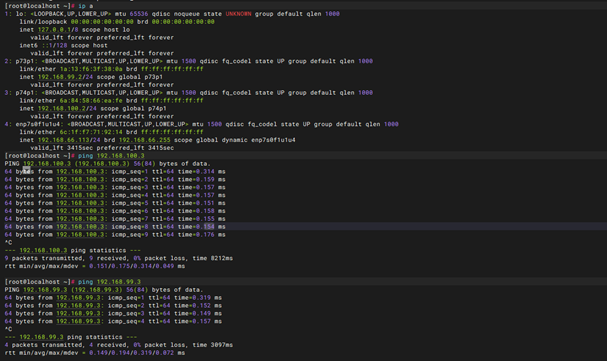Click "4 packets transmitted" text

pyautogui.click(x=43, y=345)
